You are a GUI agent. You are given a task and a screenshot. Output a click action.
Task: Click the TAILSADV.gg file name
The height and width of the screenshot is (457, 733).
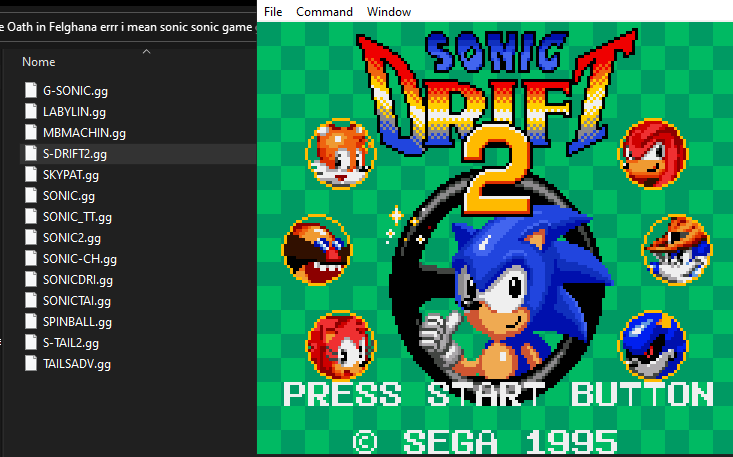pos(77,364)
